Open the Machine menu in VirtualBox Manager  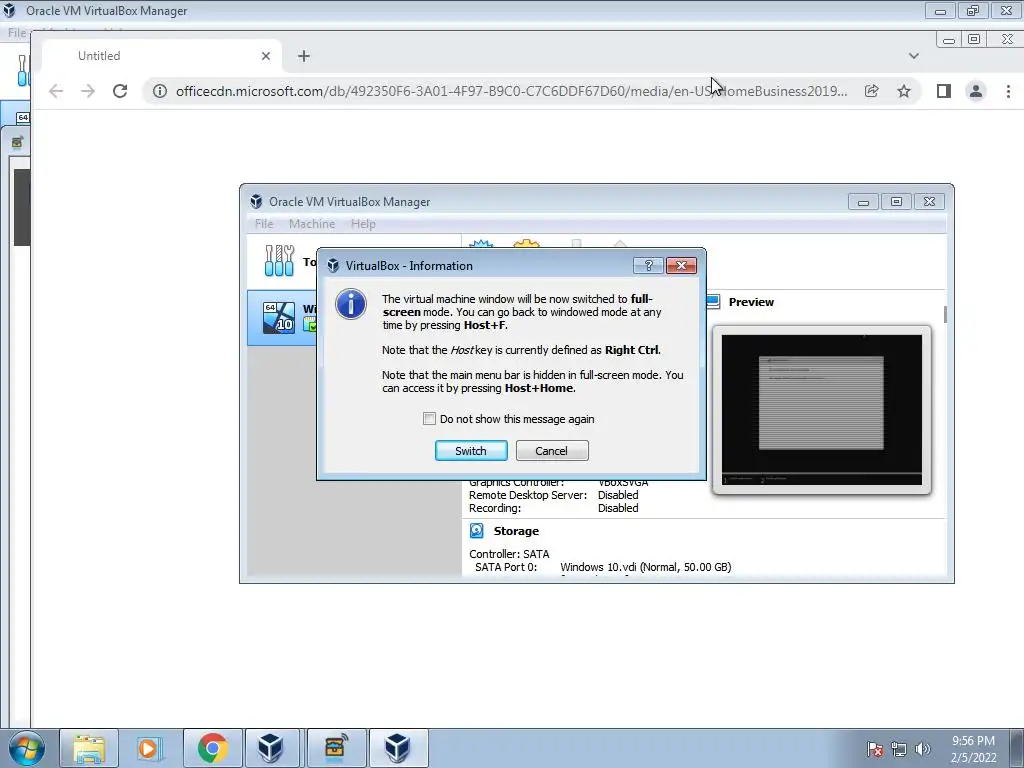(x=312, y=224)
